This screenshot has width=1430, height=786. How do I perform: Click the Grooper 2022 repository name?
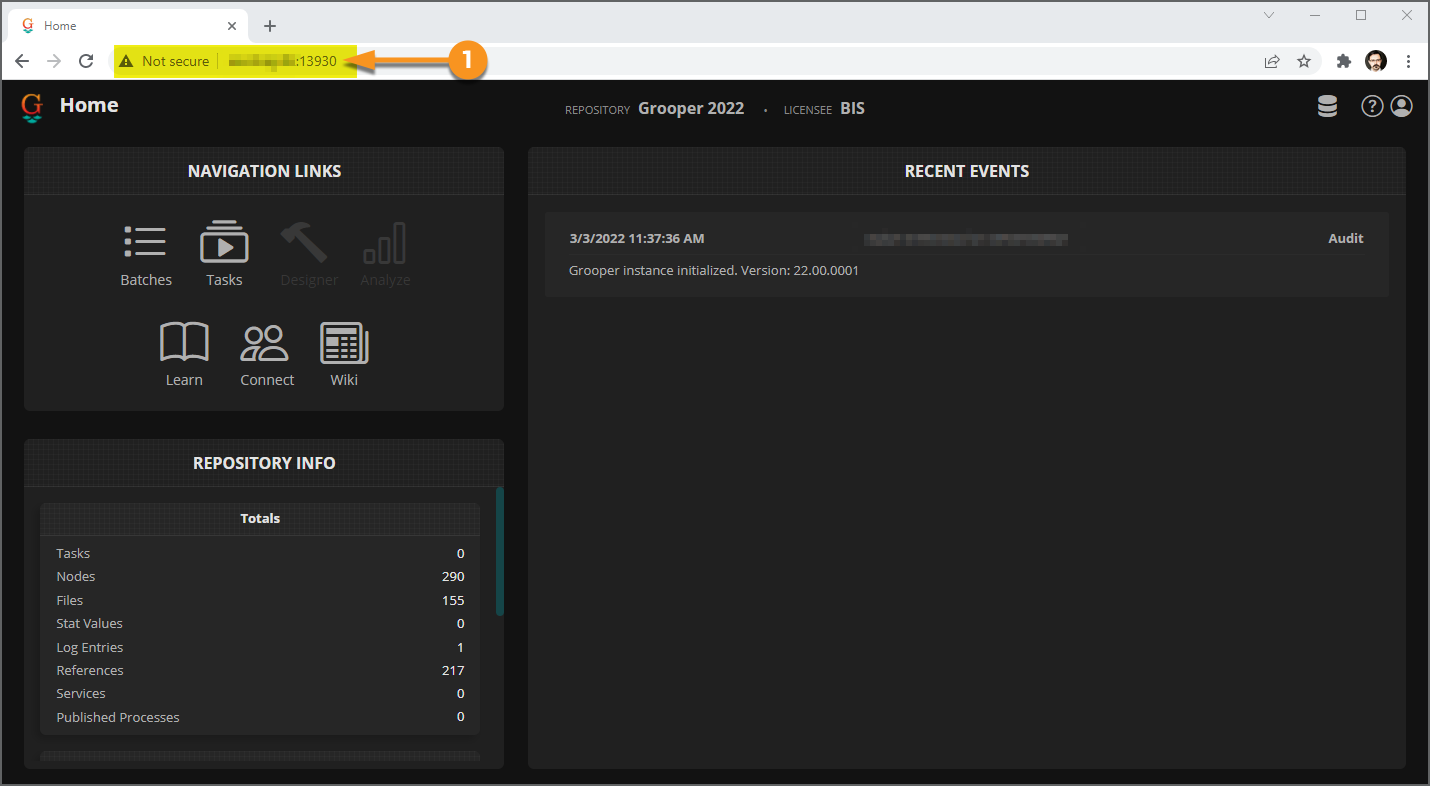[691, 108]
